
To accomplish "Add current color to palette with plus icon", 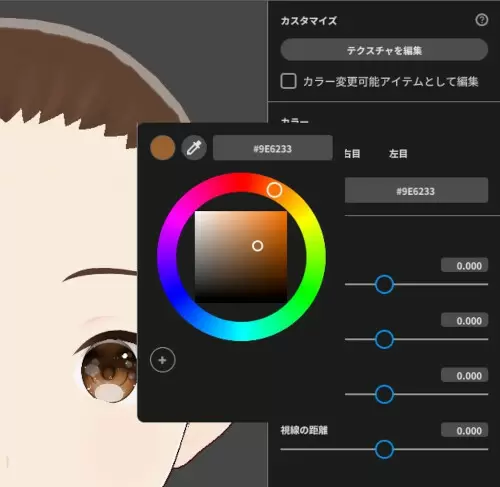I will click(163, 360).
